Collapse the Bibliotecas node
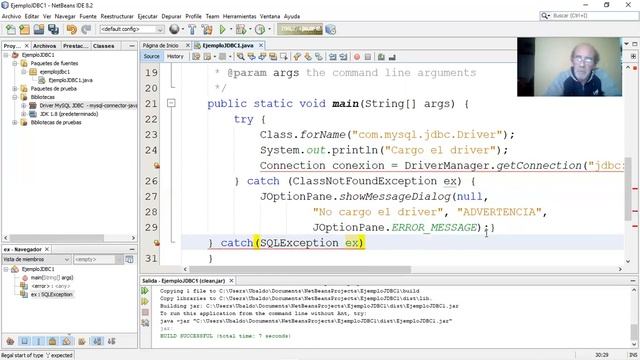 tap(15, 97)
